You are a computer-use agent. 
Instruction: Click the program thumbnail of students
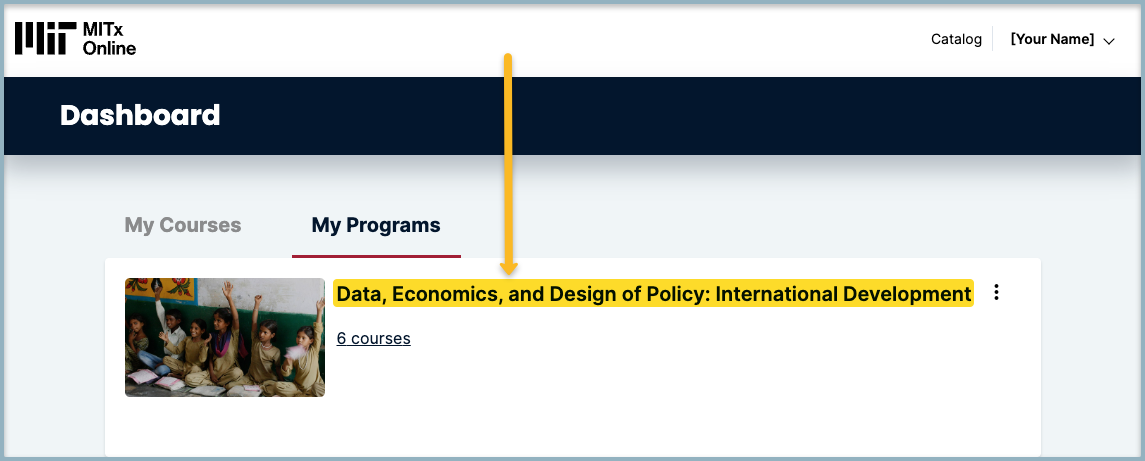225,337
